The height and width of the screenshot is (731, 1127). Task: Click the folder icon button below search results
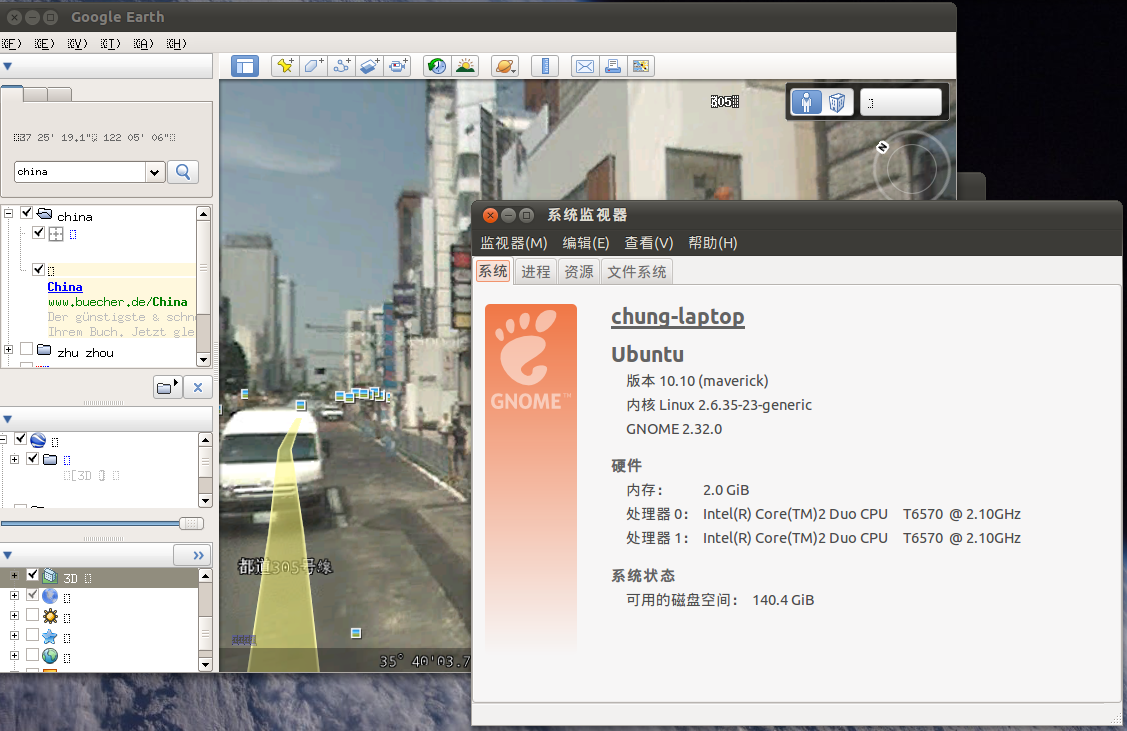167,387
